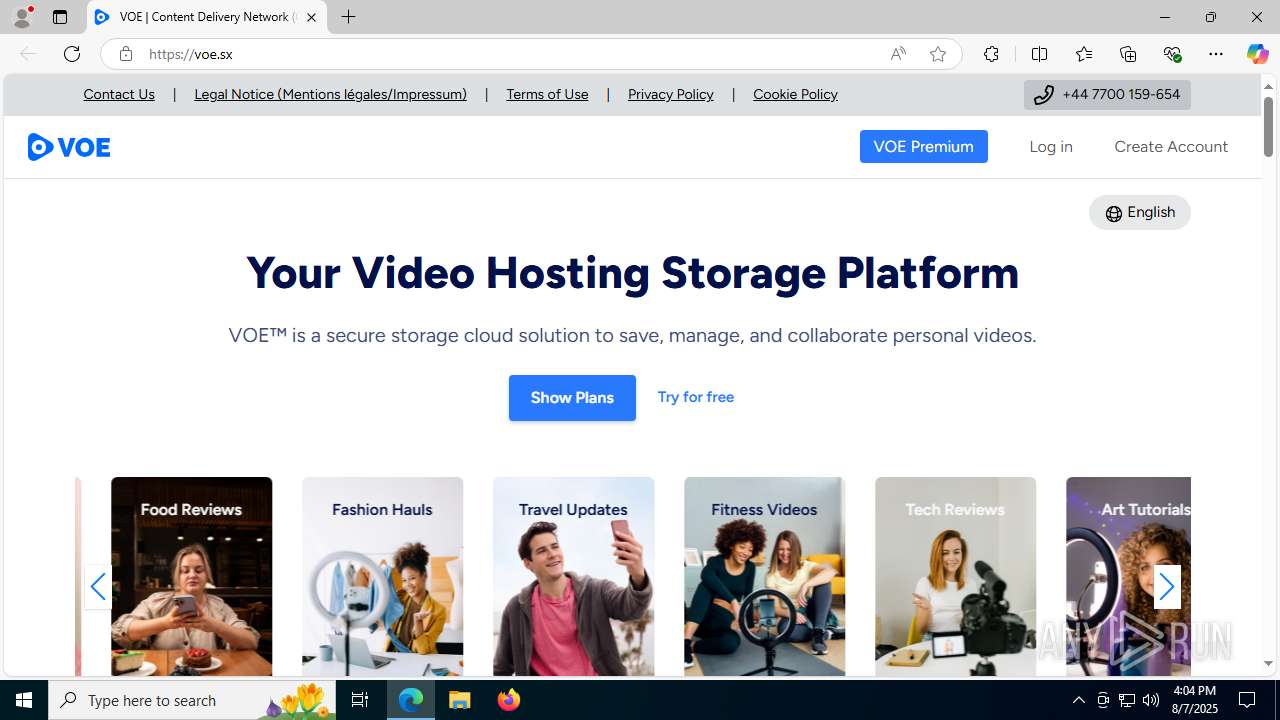Open volume control in tray

coord(1151,700)
